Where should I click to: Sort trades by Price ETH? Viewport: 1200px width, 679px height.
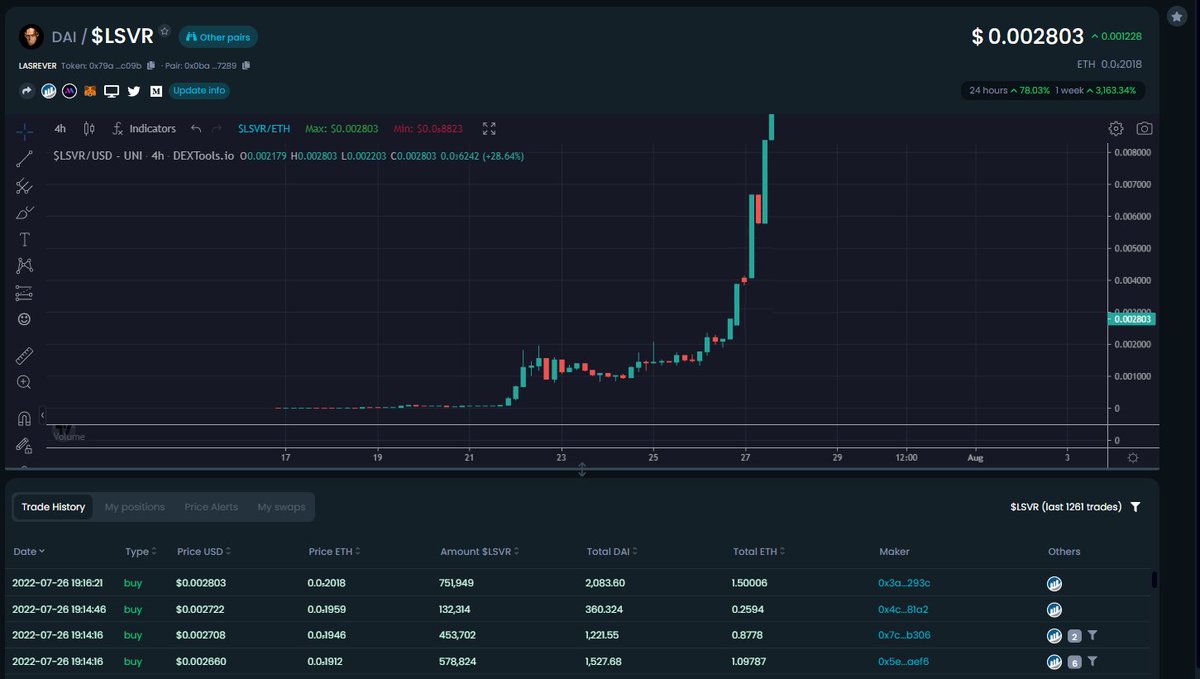[334, 552]
